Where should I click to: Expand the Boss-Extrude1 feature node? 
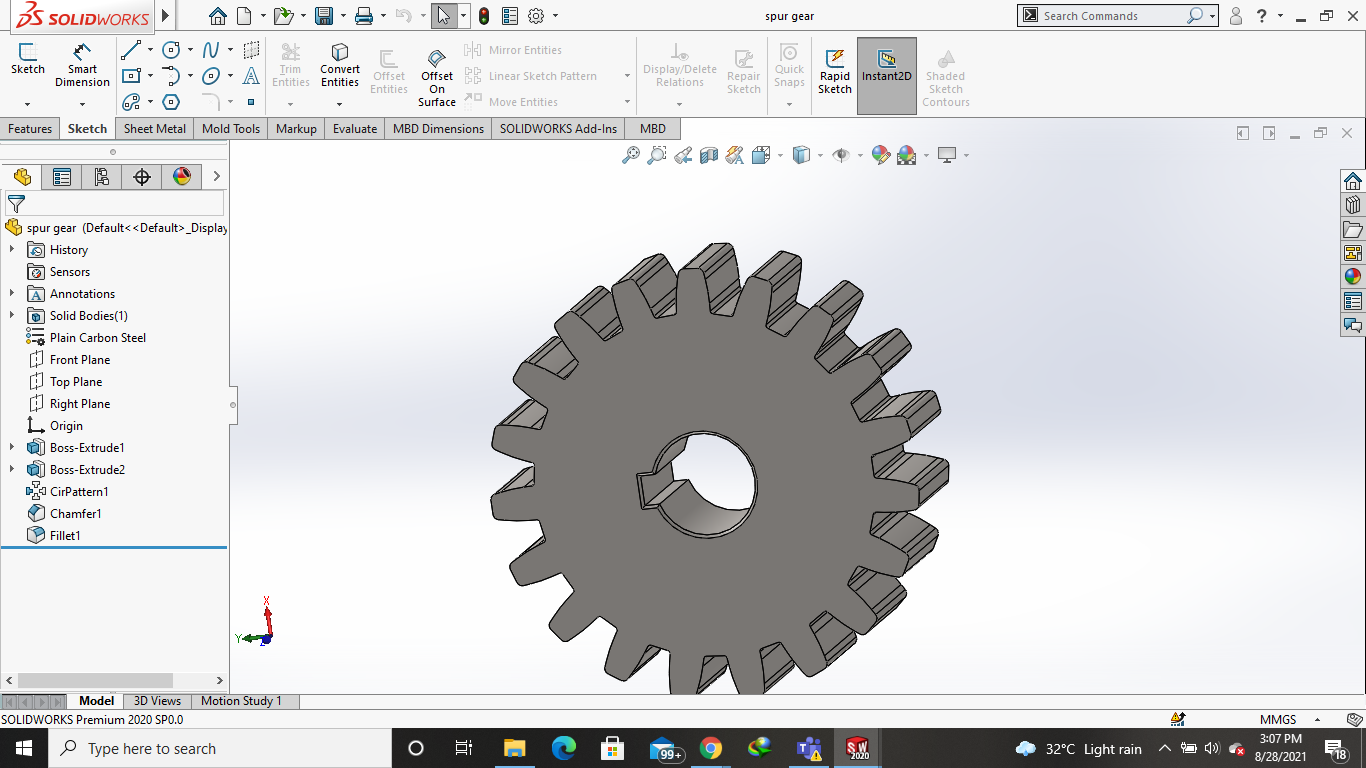click(x=12, y=448)
